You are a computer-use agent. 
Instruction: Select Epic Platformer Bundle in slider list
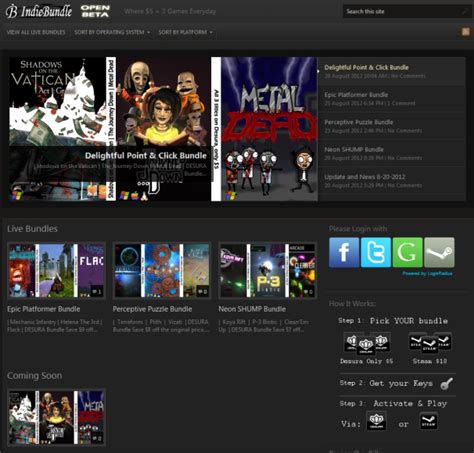click(x=356, y=95)
